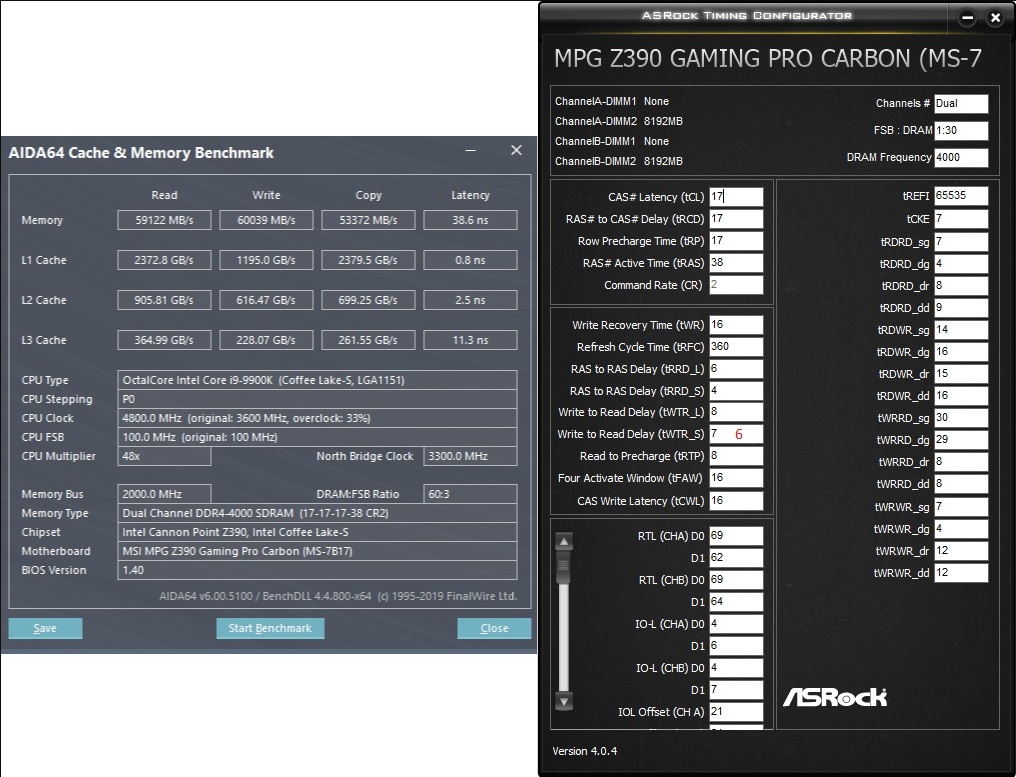Click the CPU Clock 4800.0 MHz field

coord(318,419)
